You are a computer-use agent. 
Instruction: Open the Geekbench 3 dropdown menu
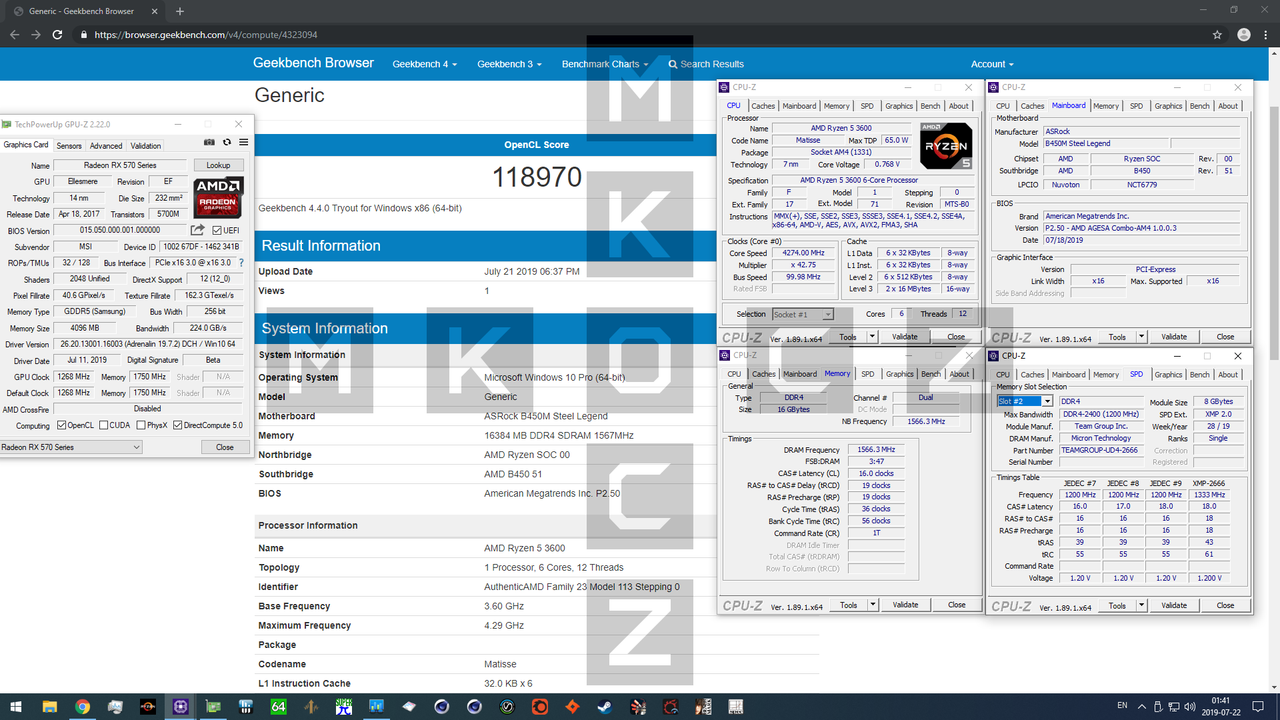click(509, 64)
